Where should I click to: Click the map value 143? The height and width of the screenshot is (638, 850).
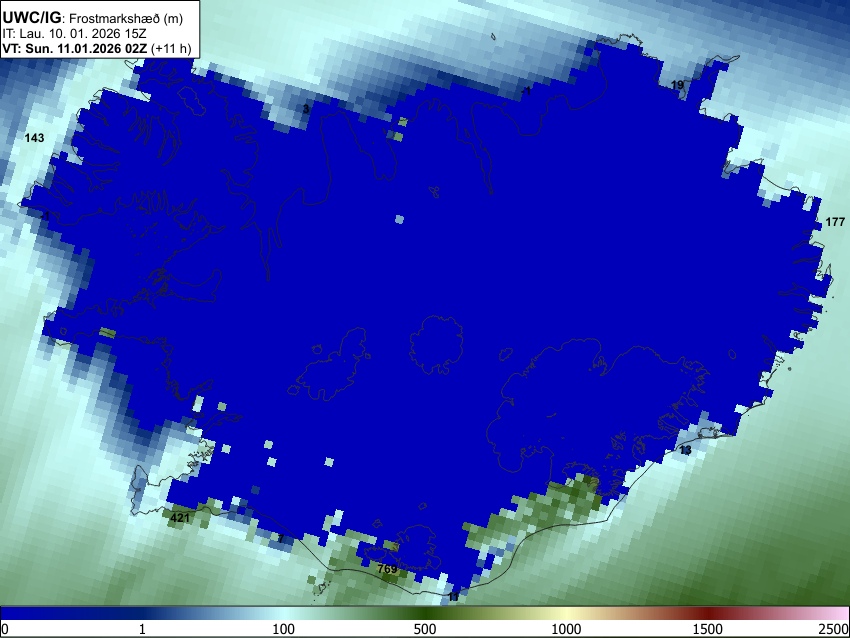tap(34, 138)
